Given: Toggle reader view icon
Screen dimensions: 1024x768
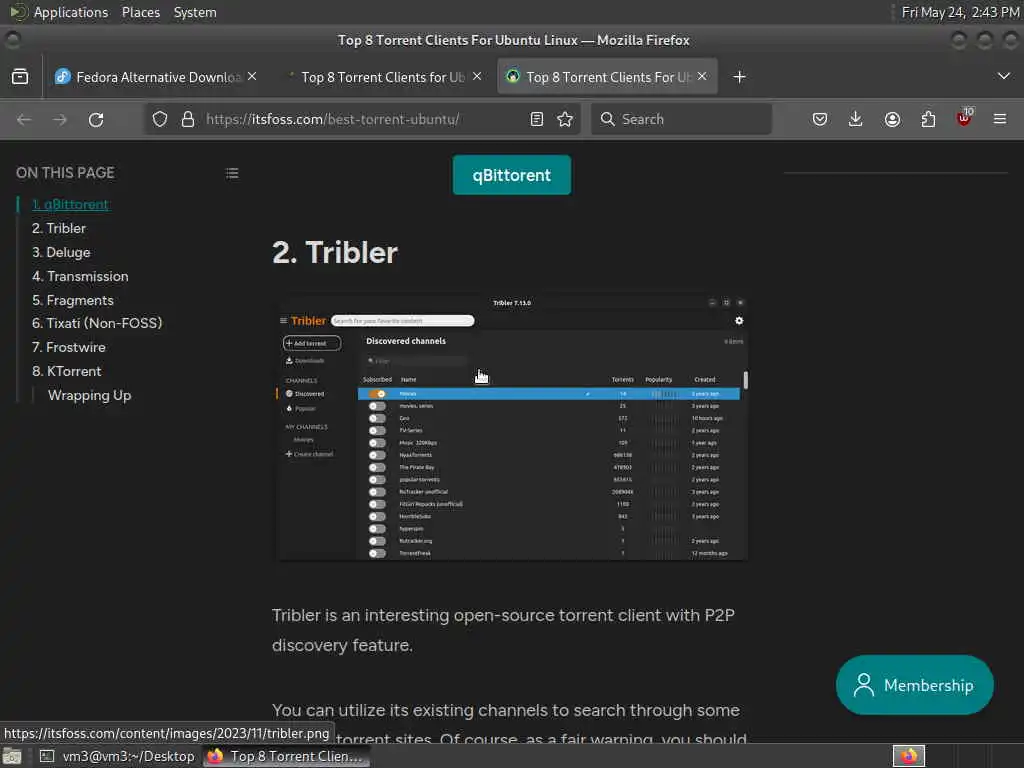Looking at the screenshot, I should [x=537, y=120].
